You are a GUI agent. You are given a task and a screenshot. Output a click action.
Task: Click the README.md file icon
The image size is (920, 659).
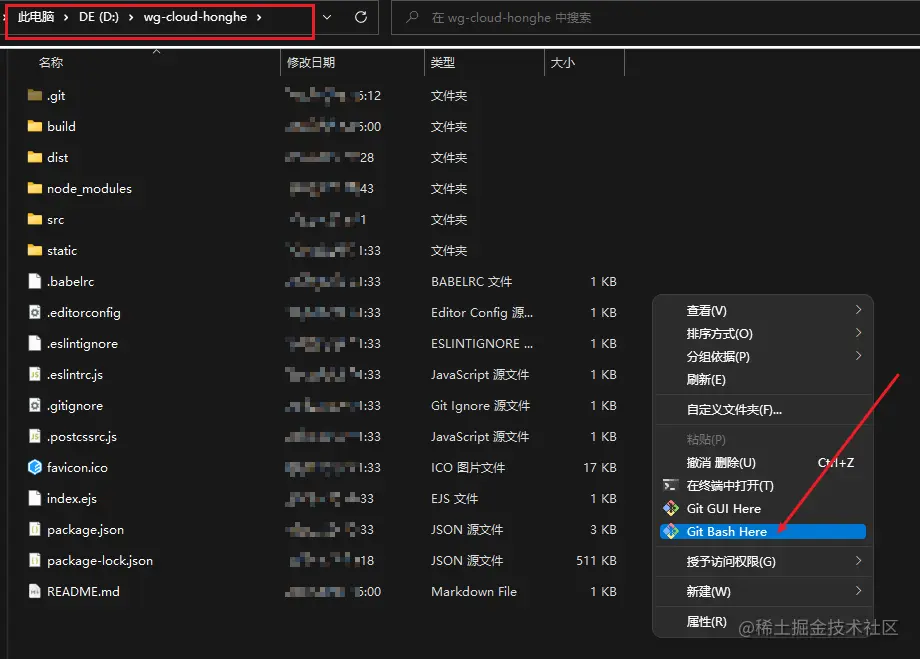[35, 592]
